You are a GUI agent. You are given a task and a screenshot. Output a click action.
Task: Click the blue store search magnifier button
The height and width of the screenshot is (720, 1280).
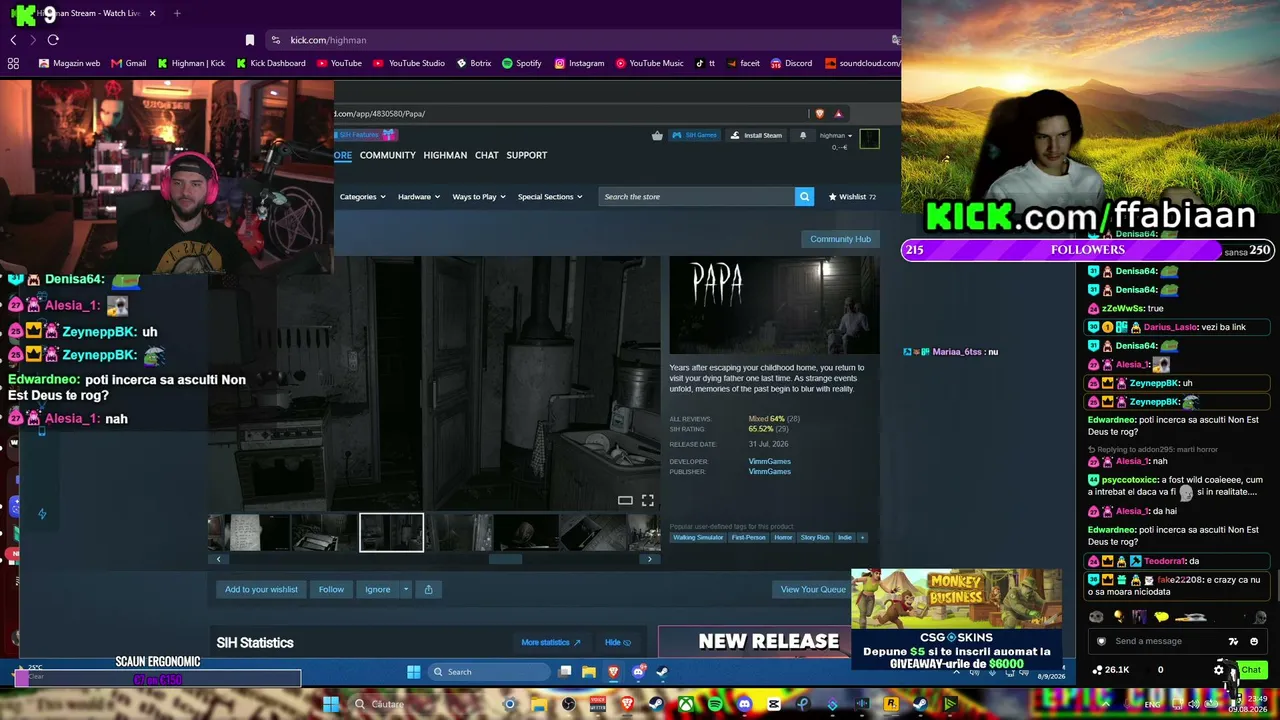click(x=804, y=197)
